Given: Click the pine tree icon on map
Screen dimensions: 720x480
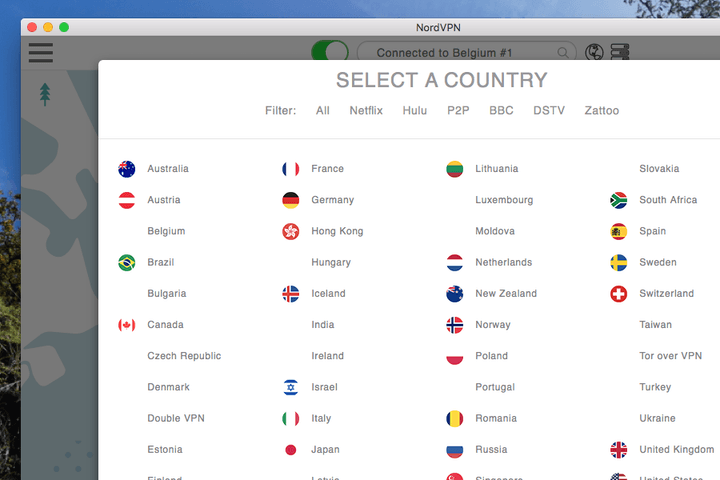Looking at the screenshot, I should (45, 94).
